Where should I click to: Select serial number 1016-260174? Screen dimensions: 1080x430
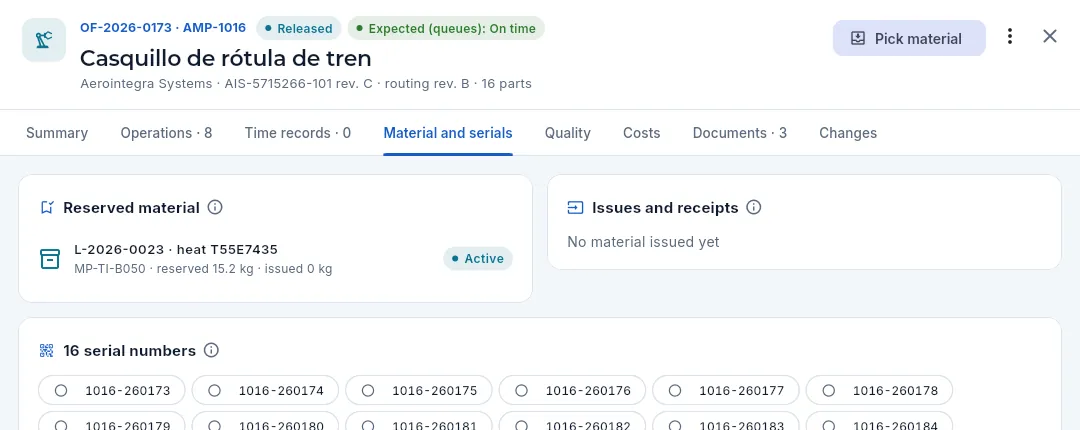click(x=265, y=391)
